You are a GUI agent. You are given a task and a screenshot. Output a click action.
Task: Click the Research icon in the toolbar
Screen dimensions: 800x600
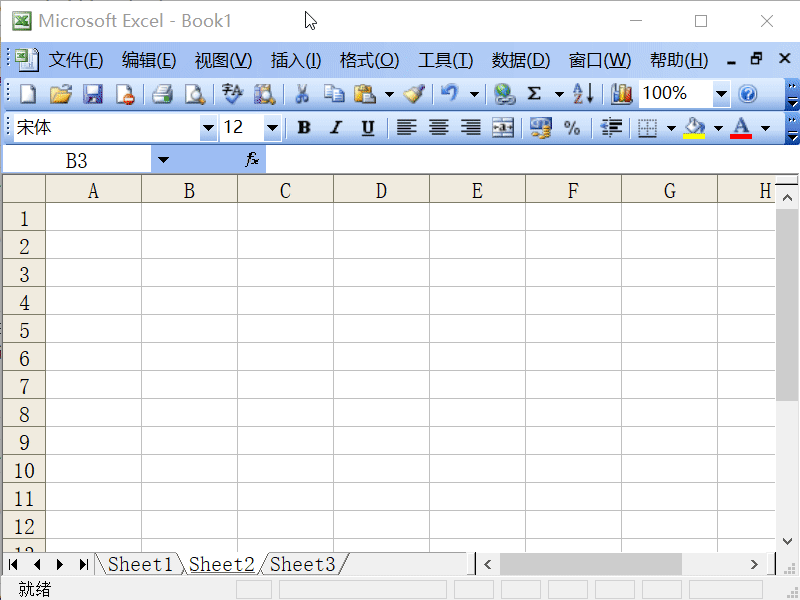pos(265,94)
